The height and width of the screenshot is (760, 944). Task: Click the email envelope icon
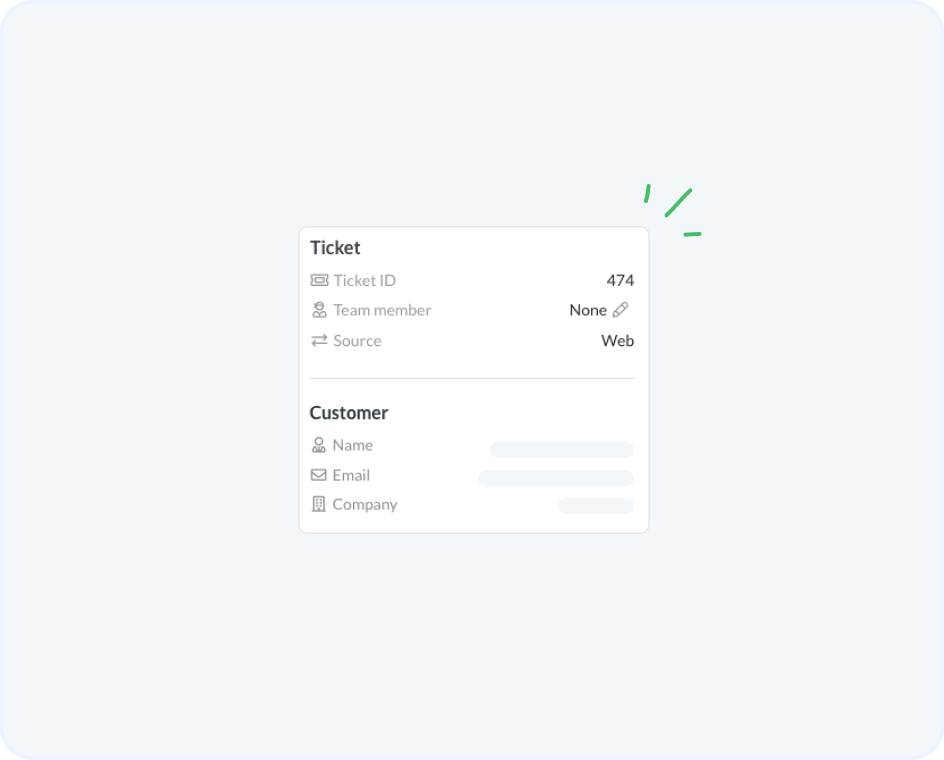coord(318,475)
